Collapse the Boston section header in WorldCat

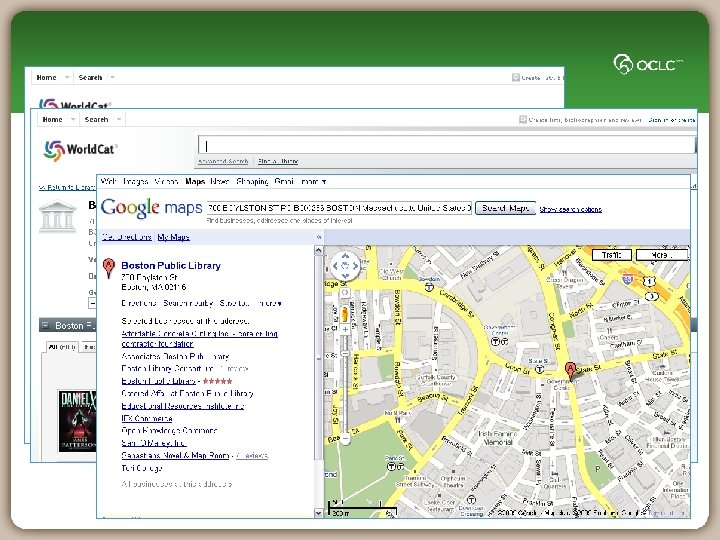point(45,326)
